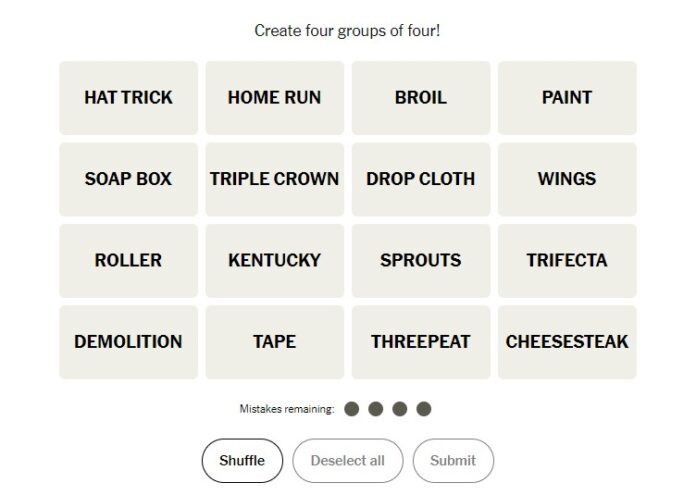Click the Deselect all button
696x495 pixels.
pyautogui.click(x=348, y=461)
